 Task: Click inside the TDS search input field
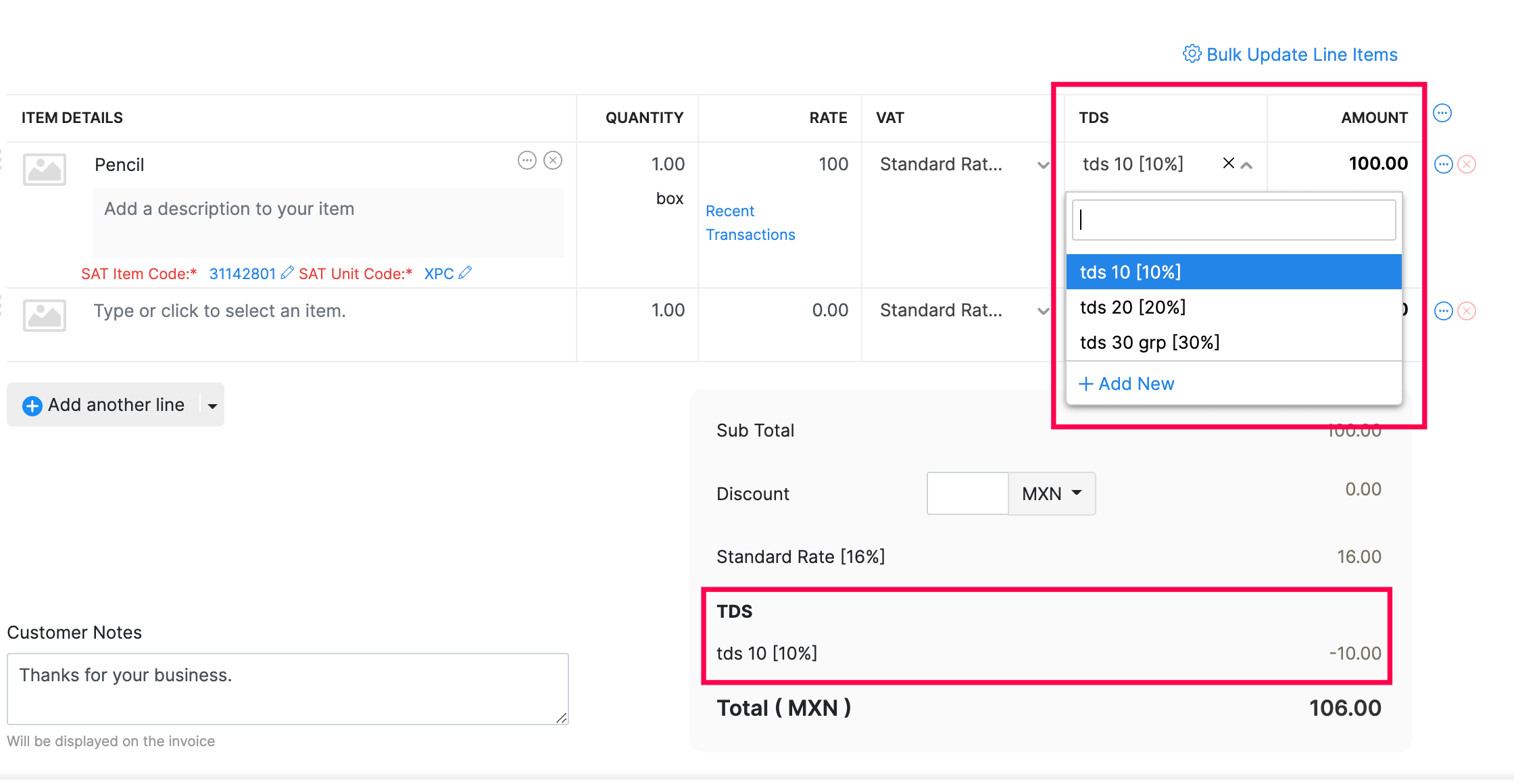tap(1233, 220)
